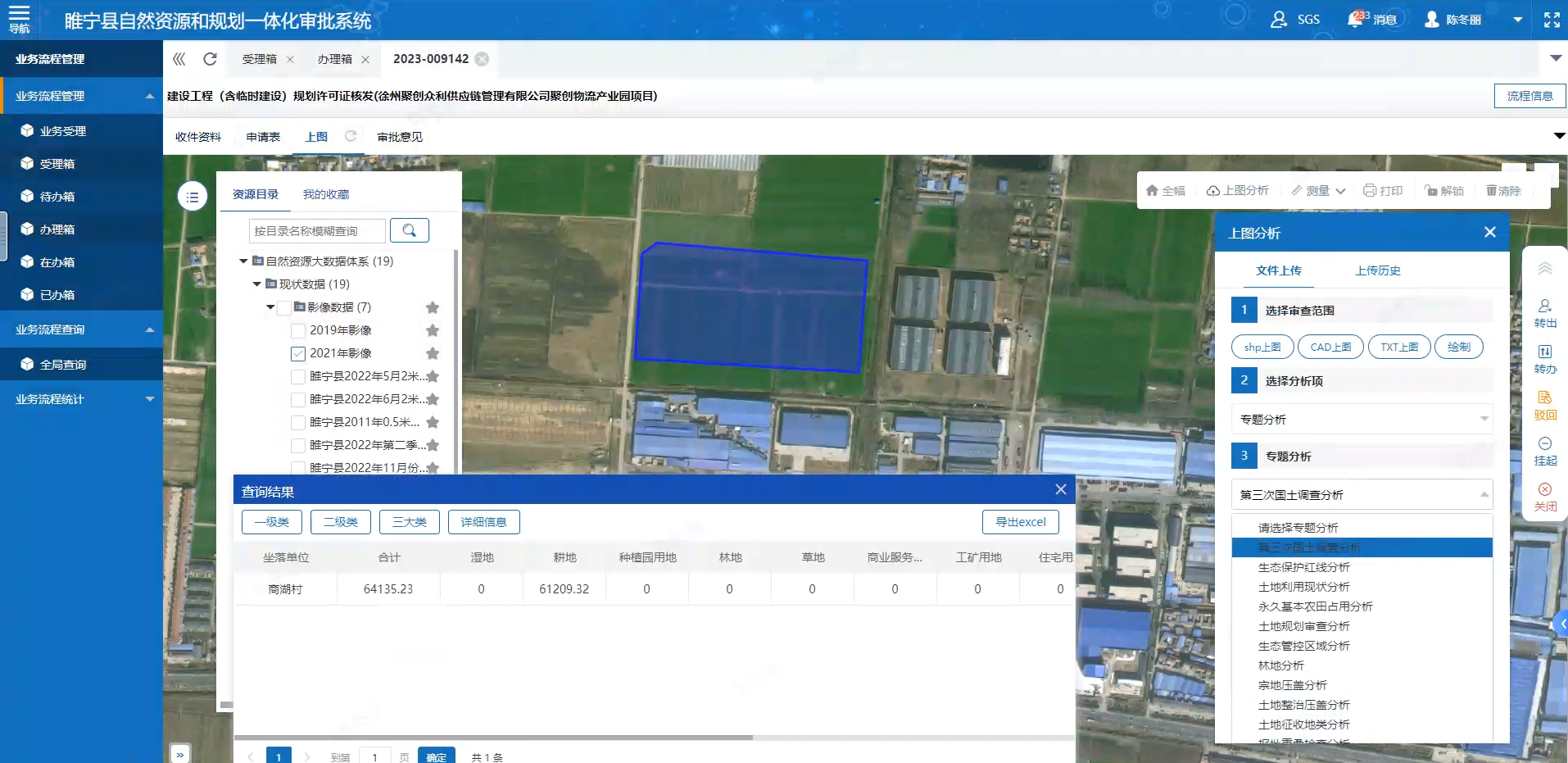
Task: Open the messages bell icon
Action: pyautogui.click(x=1356, y=18)
